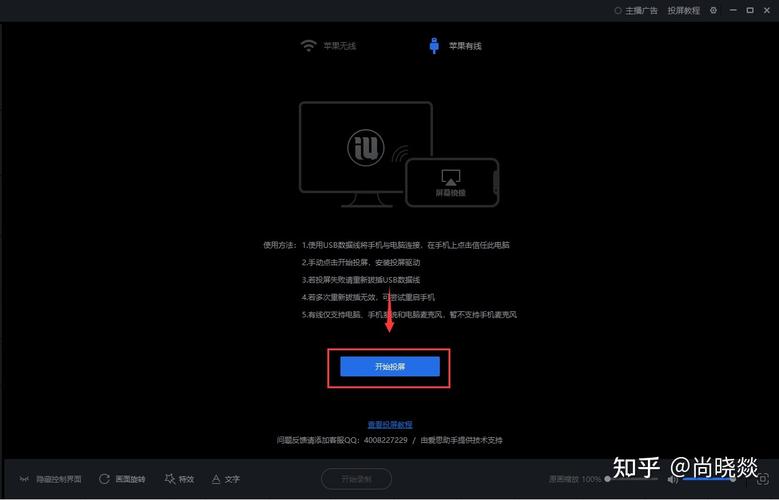Screen dimensions: 779x500
Task: Open the 文字 text tool
Action: tap(226, 479)
